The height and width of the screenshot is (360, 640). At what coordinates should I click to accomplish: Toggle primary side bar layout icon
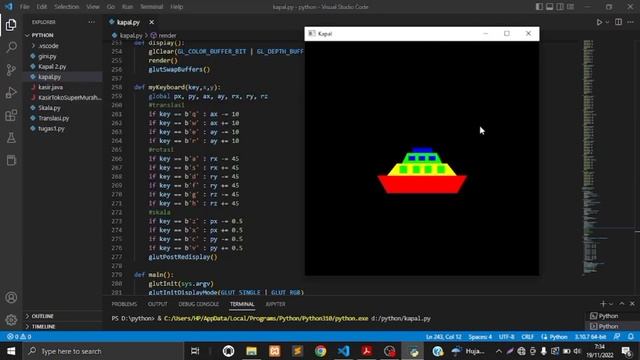(x=539, y=7)
